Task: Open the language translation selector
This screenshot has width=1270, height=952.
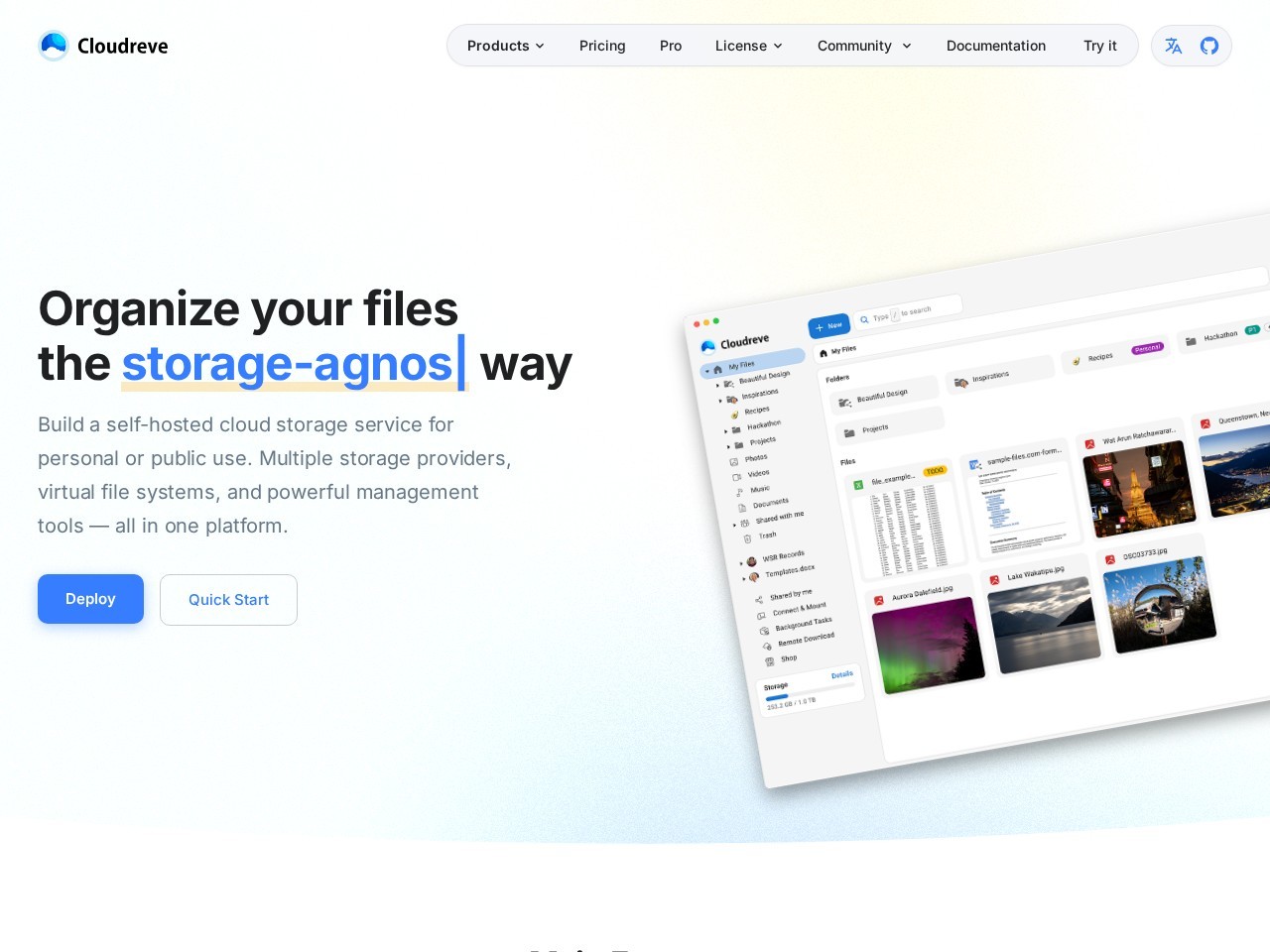Action: pos(1174,46)
